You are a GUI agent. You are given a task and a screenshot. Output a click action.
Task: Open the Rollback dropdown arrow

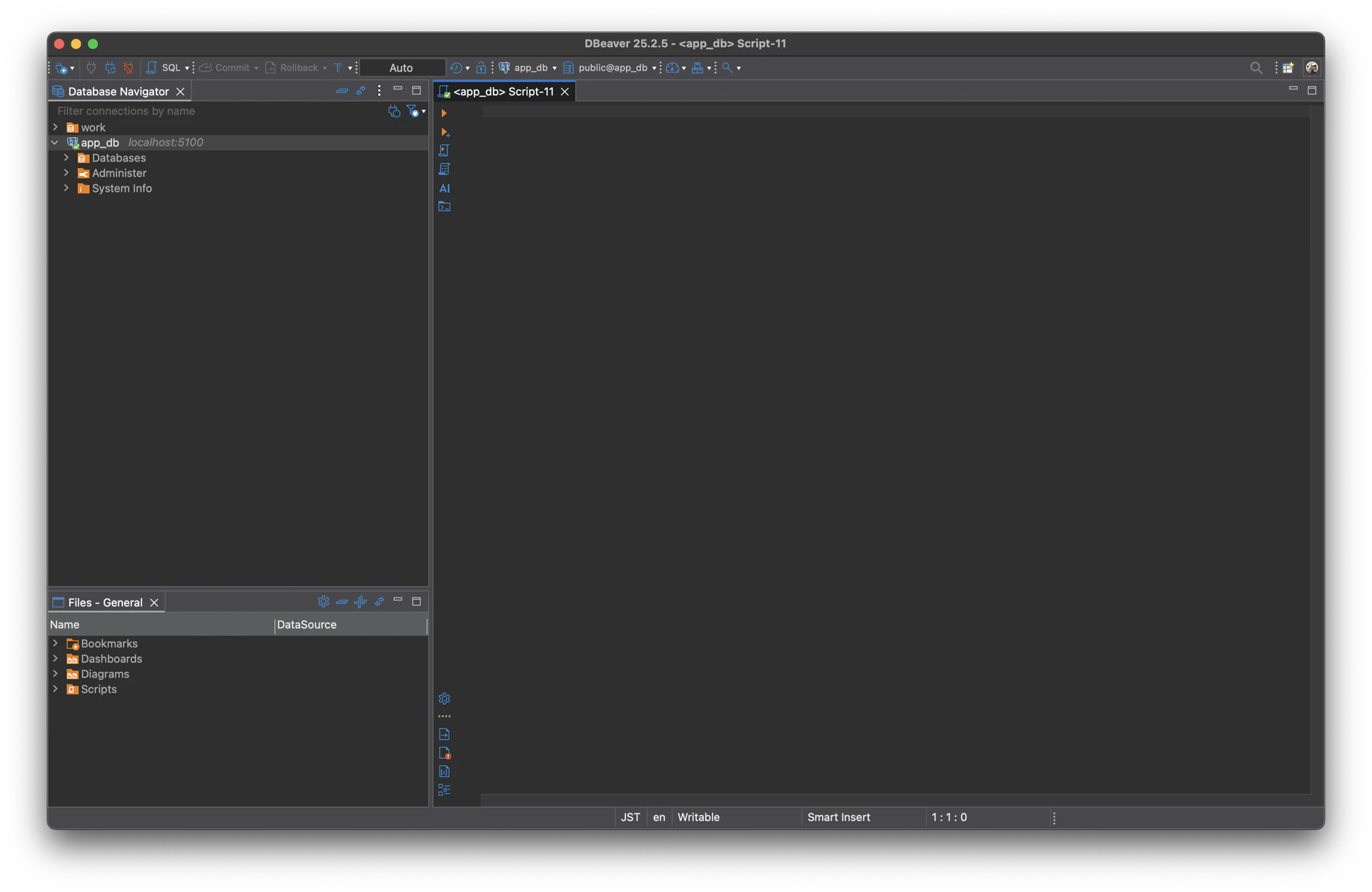[324, 68]
